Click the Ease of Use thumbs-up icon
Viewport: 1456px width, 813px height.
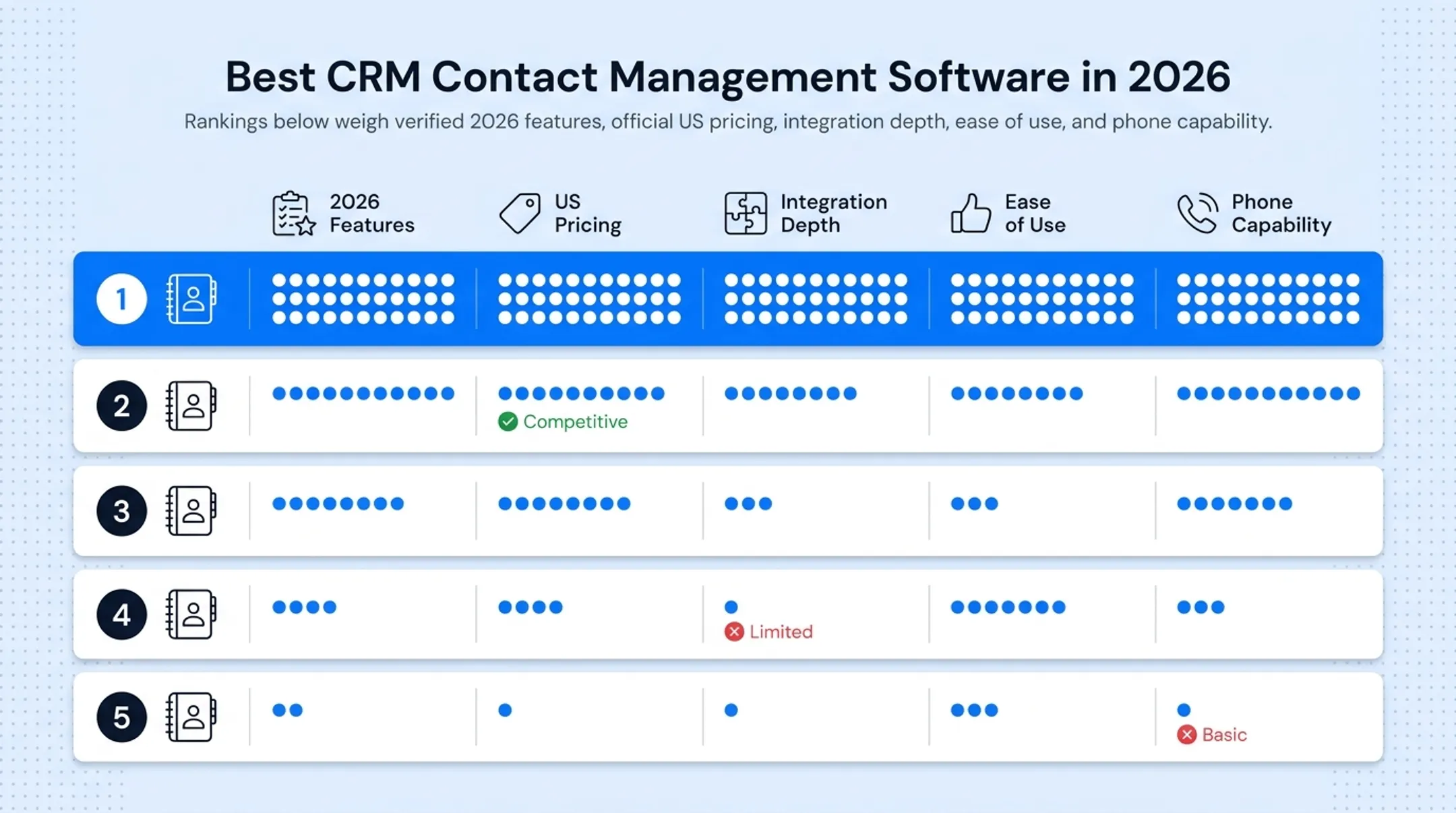pos(971,213)
